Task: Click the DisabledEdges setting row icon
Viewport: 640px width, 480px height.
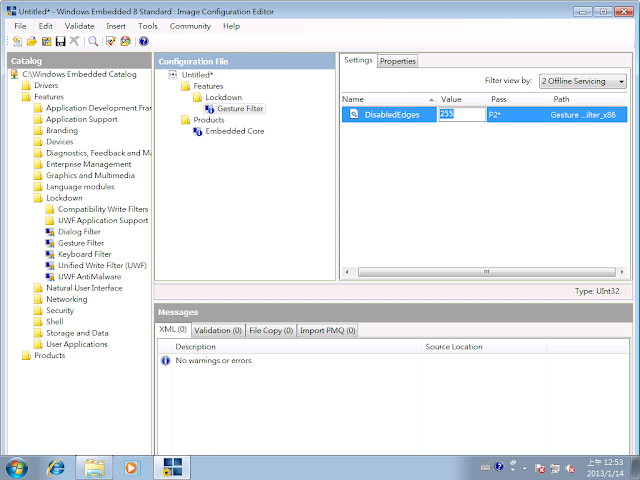Action: pyautogui.click(x=354, y=114)
